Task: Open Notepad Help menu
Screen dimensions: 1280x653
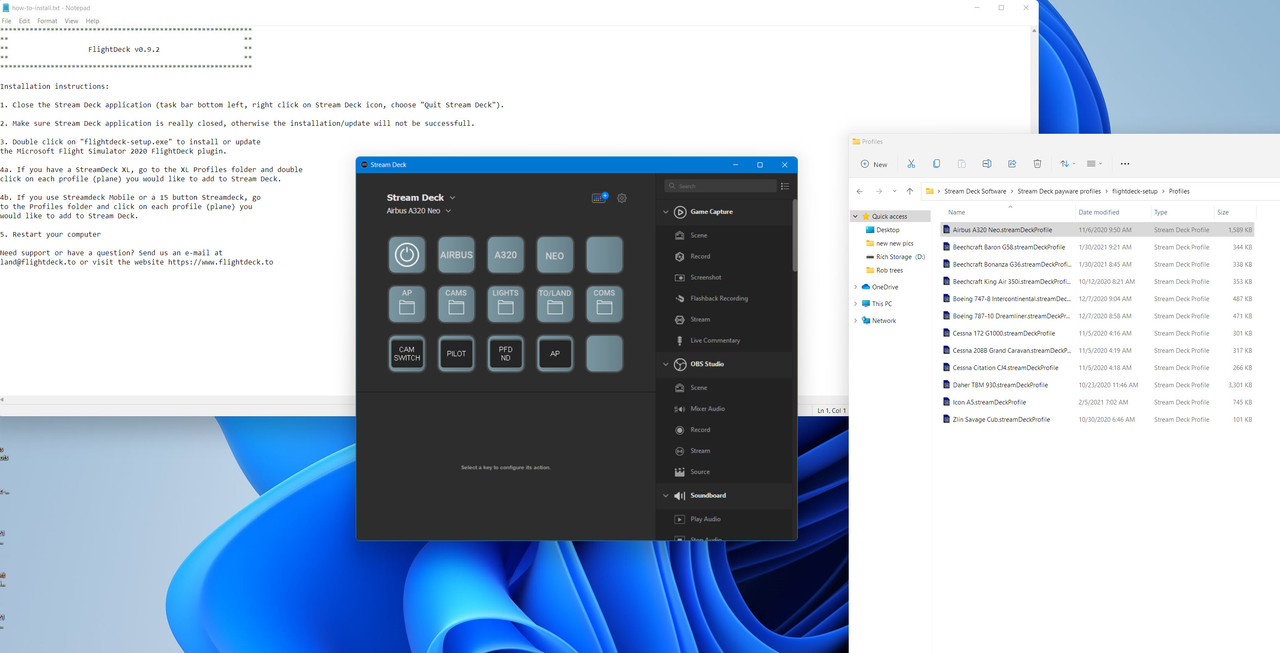Action: (92, 20)
